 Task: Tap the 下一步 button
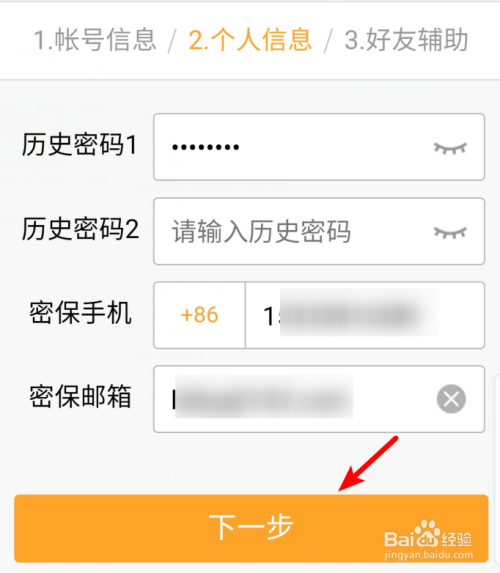coord(251,528)
